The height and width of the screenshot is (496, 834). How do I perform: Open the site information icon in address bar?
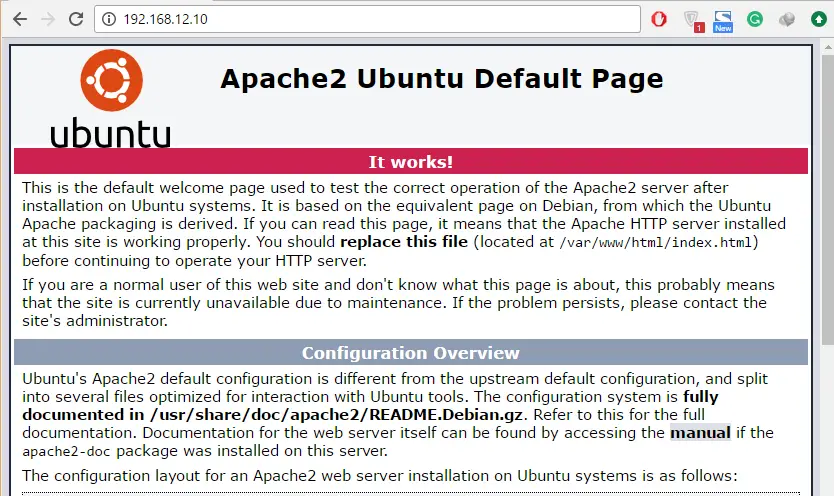coord(109,19)
